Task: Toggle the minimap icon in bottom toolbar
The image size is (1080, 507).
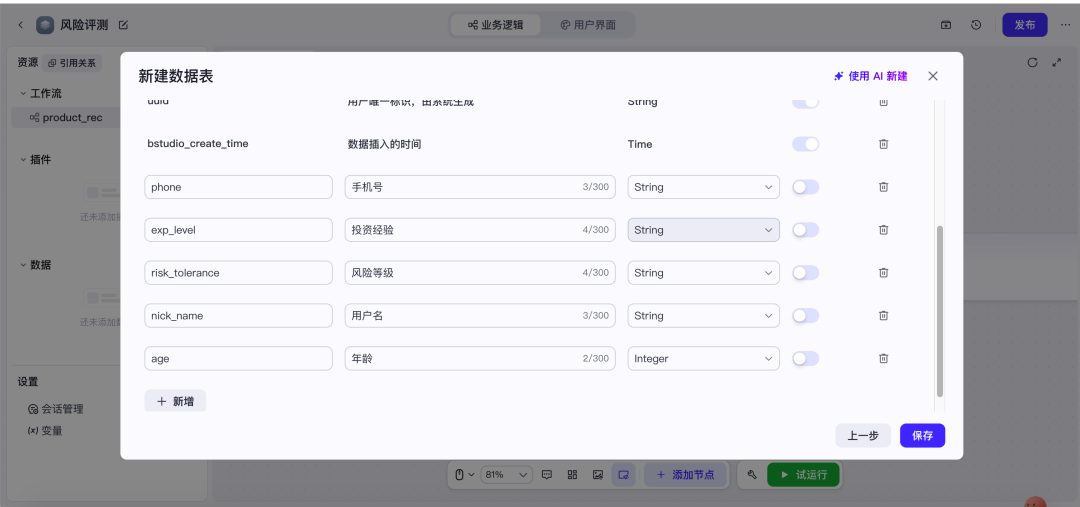Action: tap(623, 475)
